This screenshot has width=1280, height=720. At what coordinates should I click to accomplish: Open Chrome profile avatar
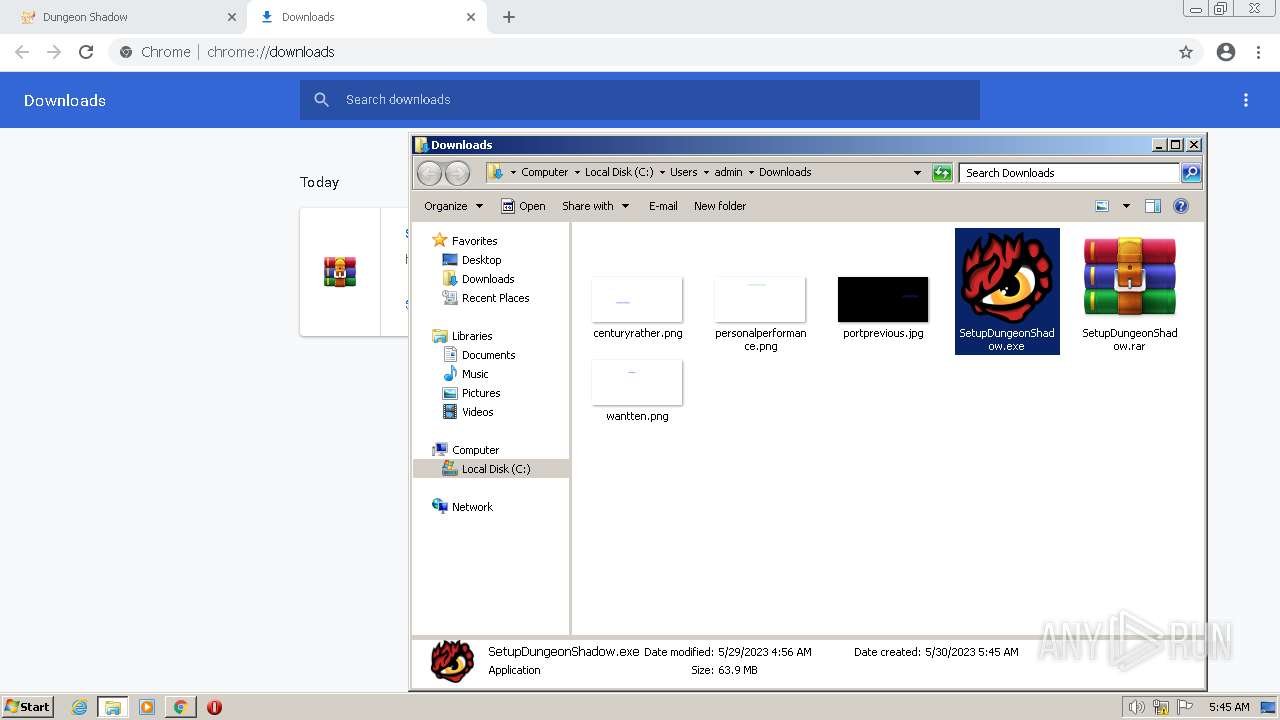click(x=1226, y=52)
